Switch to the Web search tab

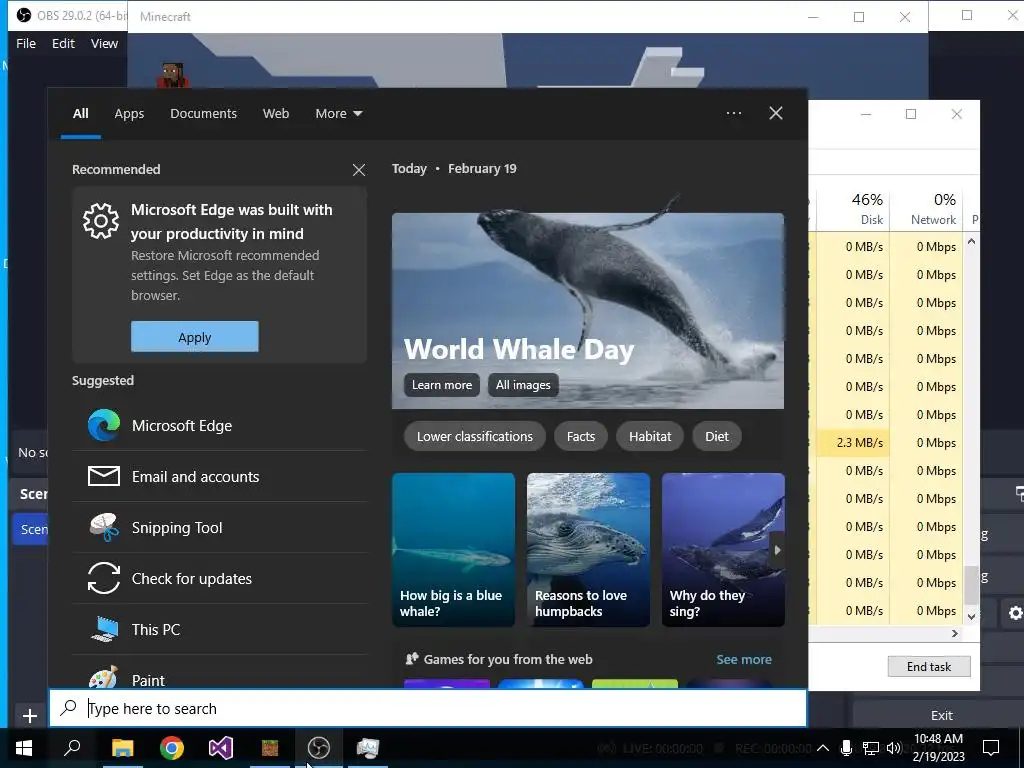pyautogui.click(x=276, y=114)
